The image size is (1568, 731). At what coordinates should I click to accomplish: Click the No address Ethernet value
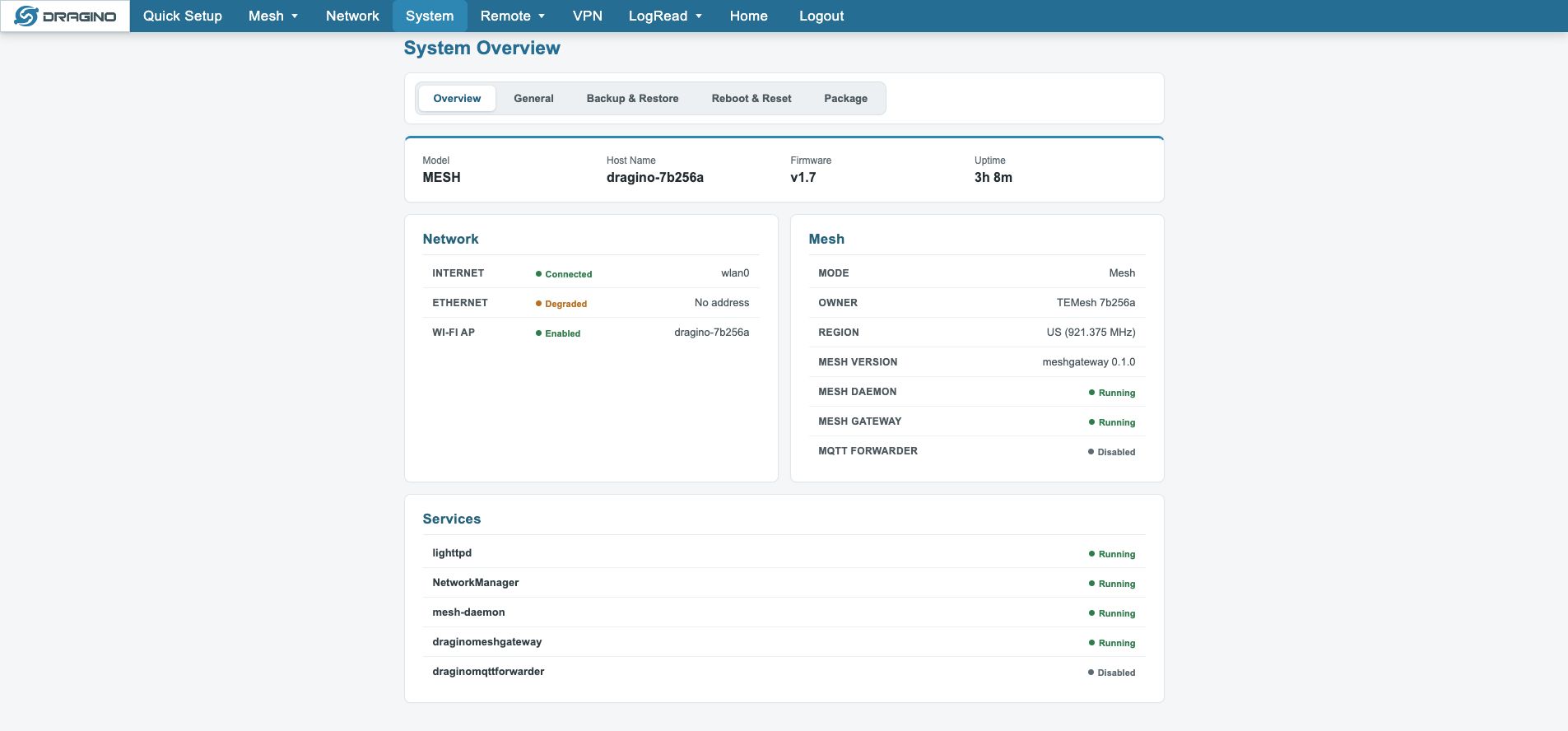[722, 303]
